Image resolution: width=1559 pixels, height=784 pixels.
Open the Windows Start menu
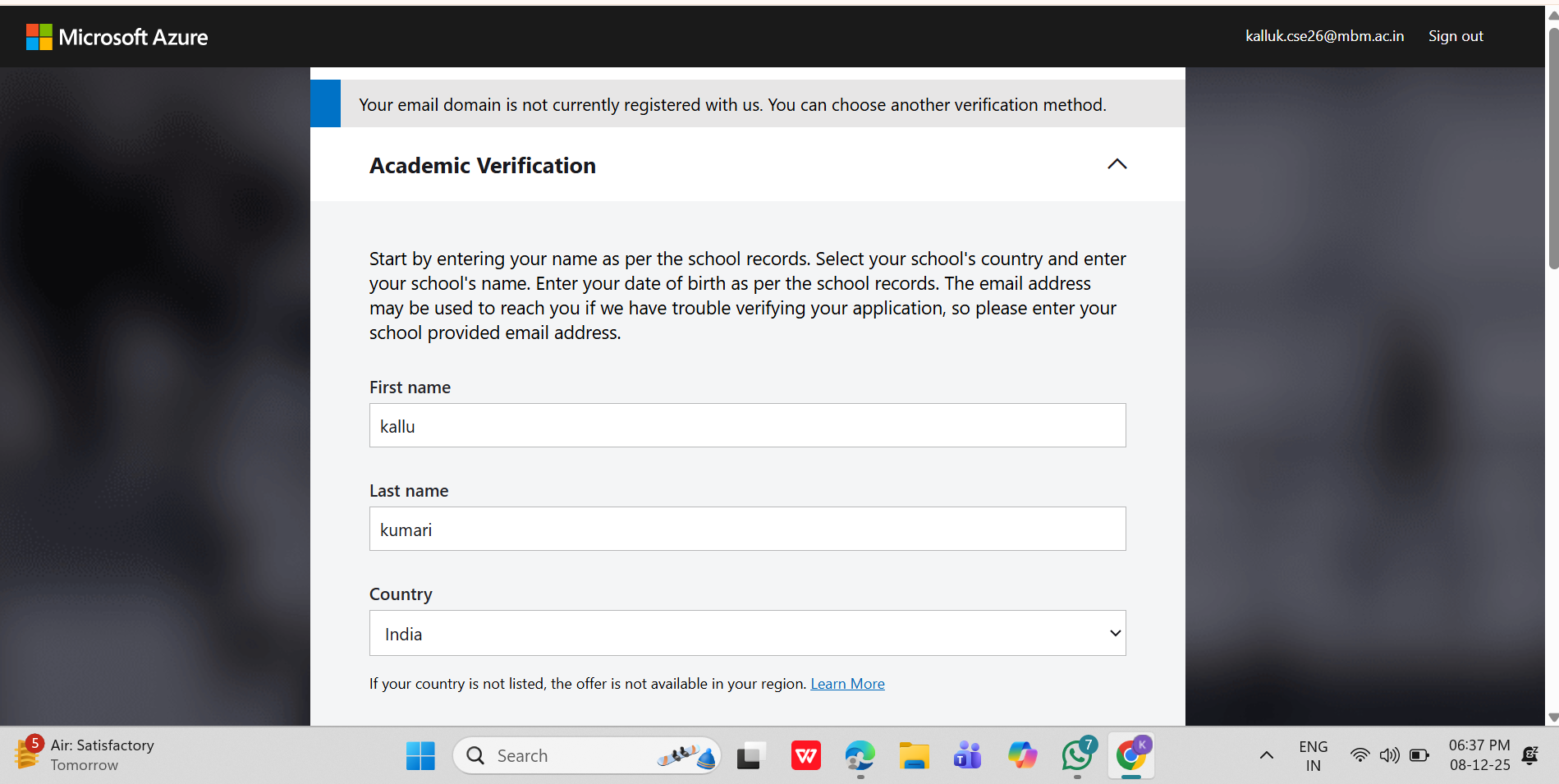(x=420, y=756)
